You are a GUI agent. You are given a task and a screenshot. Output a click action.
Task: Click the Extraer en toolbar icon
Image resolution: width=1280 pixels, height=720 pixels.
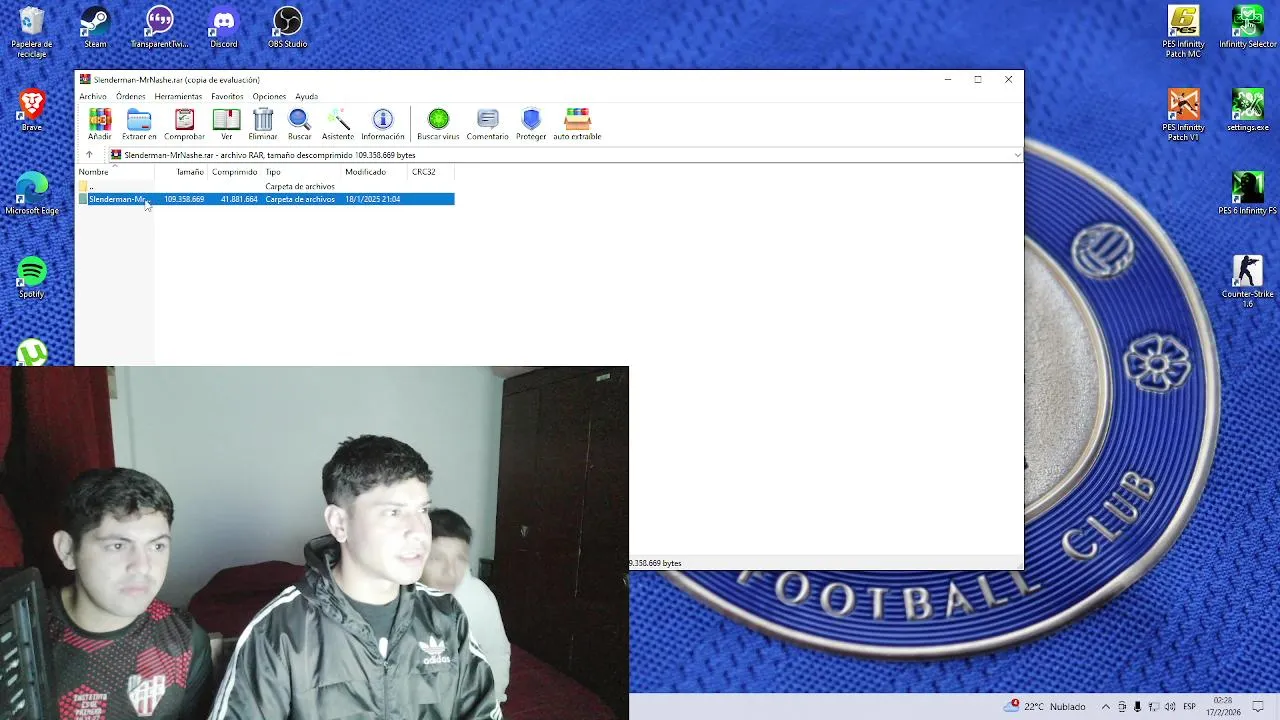[x=139, y=124]
